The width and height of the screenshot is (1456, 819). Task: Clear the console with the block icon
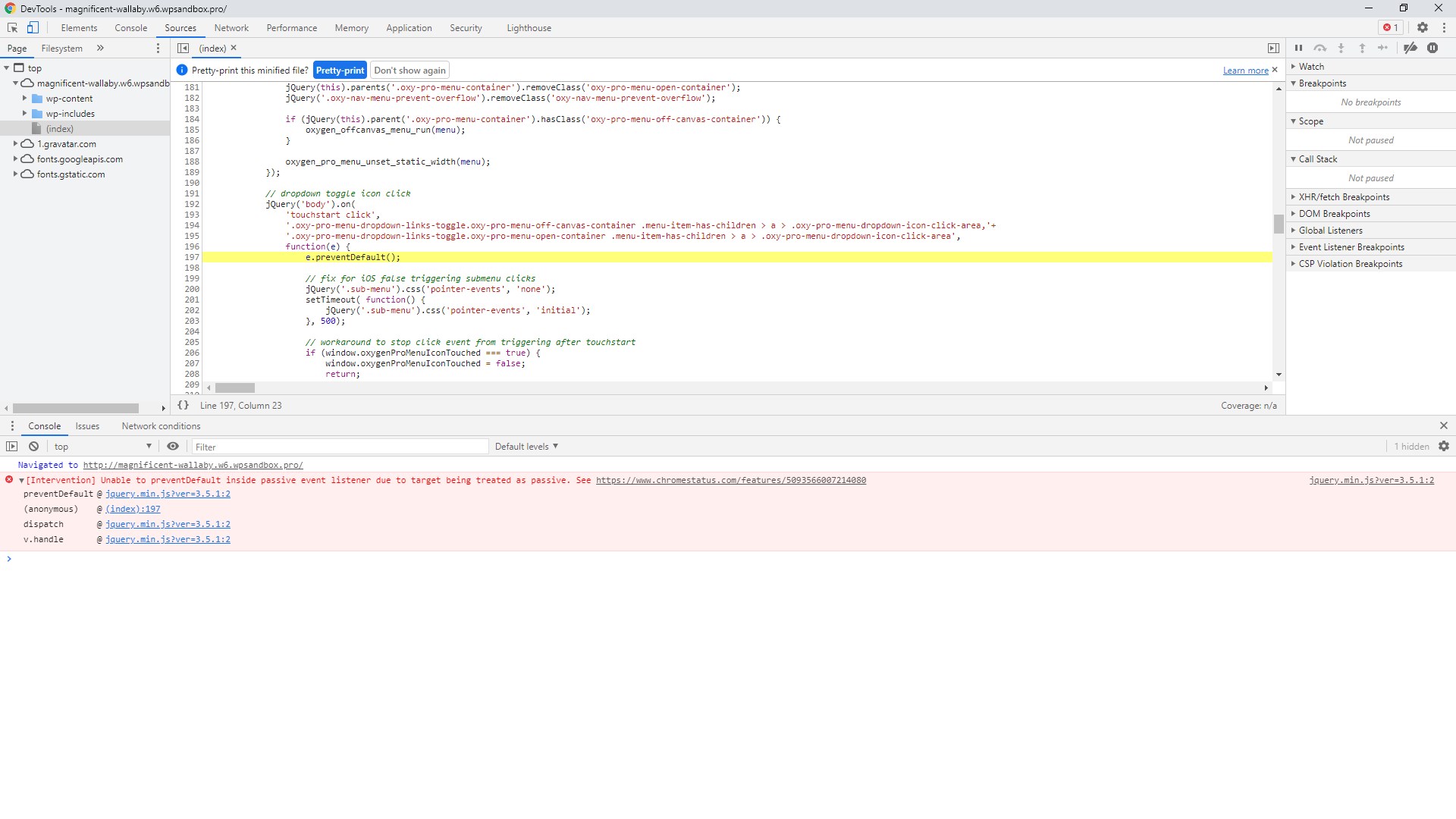pos(33,447)
